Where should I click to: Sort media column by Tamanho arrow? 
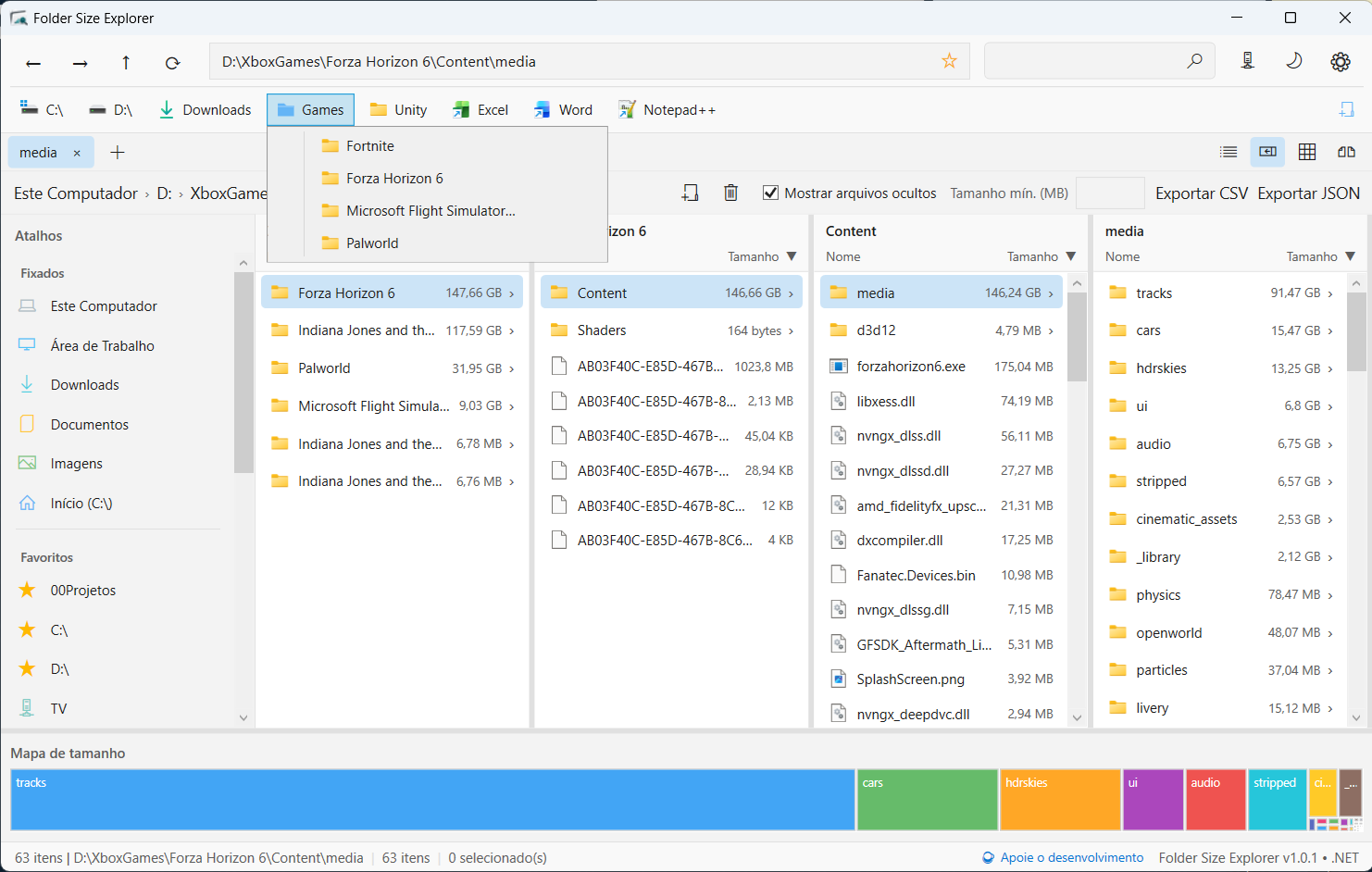tap(1350, 256)
